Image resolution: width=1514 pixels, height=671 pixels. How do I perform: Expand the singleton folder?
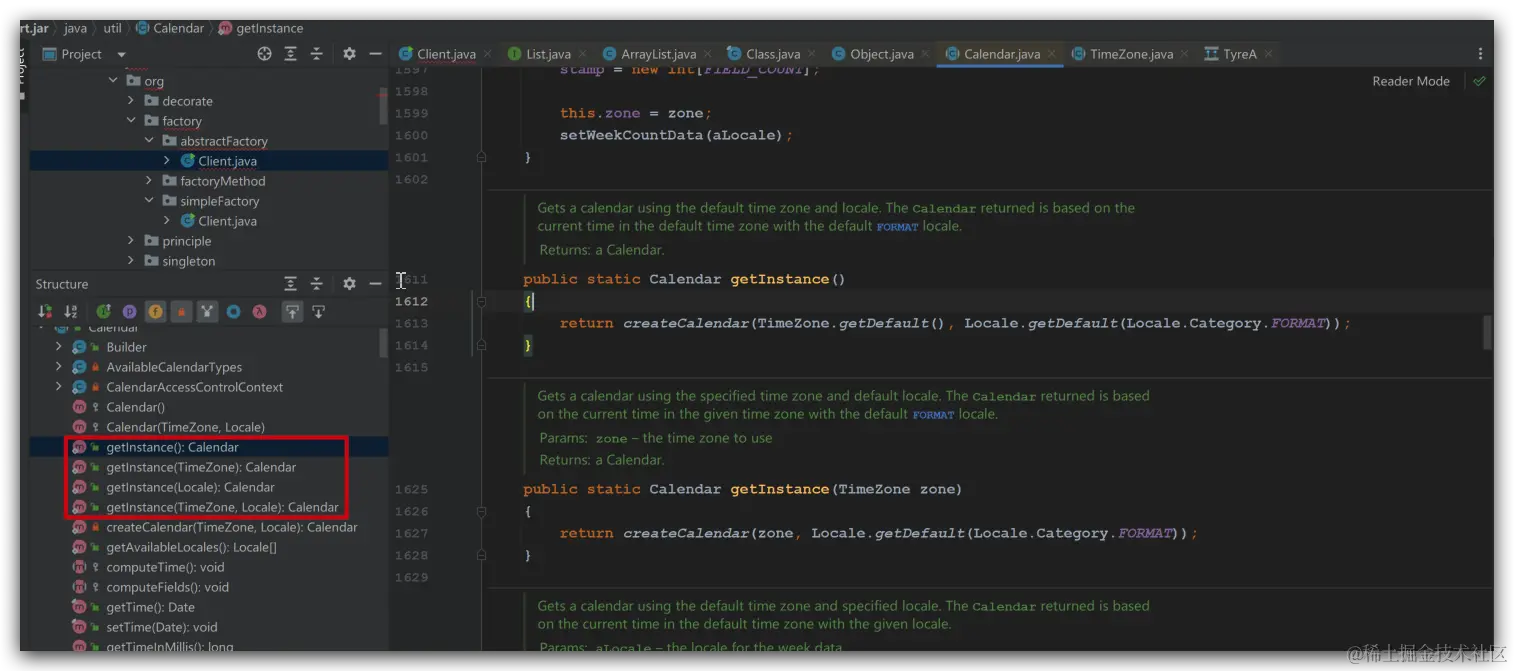131,261
